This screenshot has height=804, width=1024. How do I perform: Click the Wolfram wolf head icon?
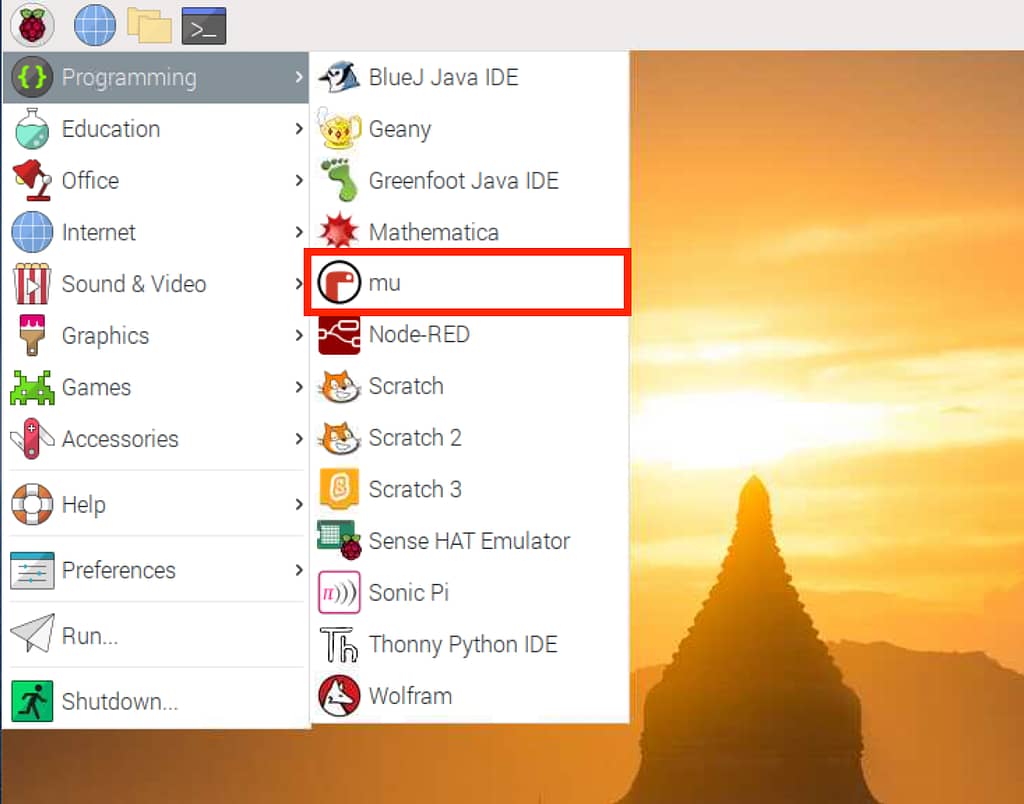click(x=339, y=696)
